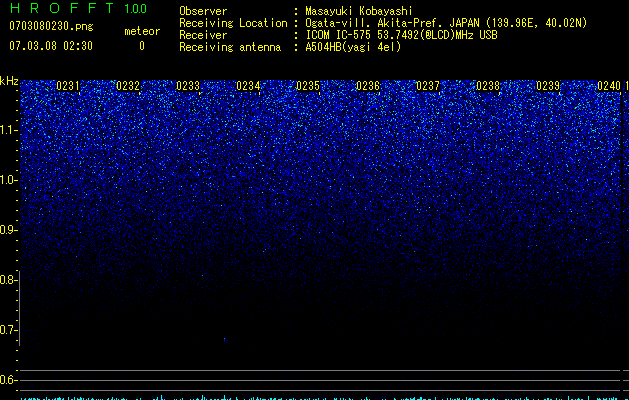Click the Observer name Masayuki Kobayashi
Image resolution: width=629 pixels, height=400 pixels.
(359, 11)
